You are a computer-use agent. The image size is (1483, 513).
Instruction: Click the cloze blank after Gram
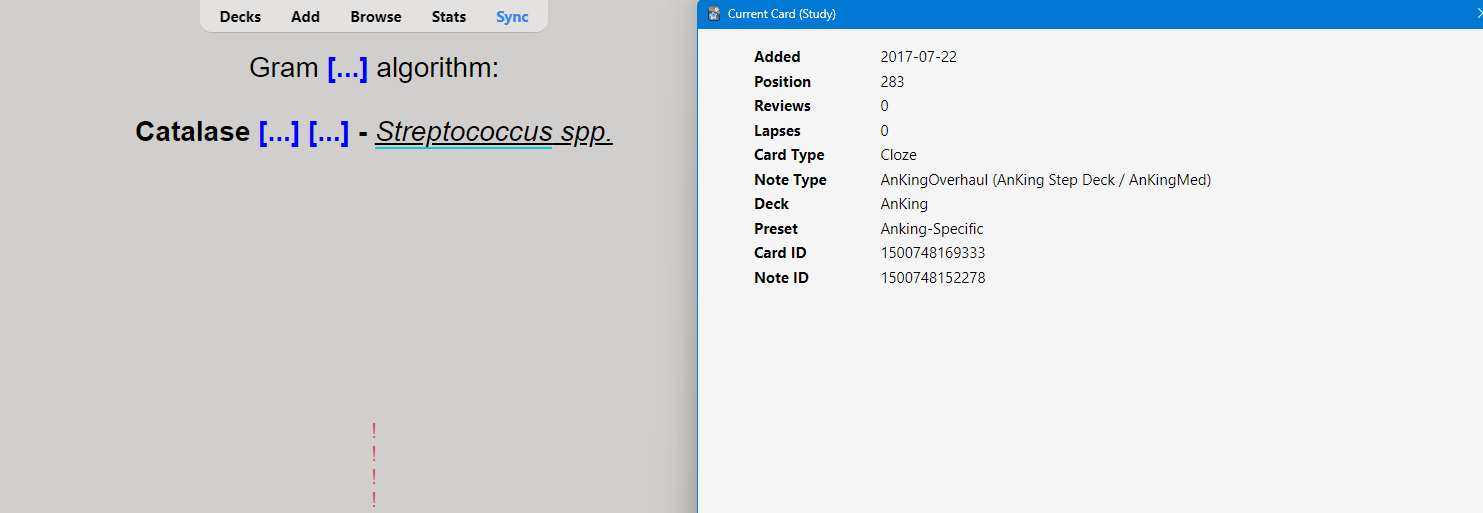(347, 69)
